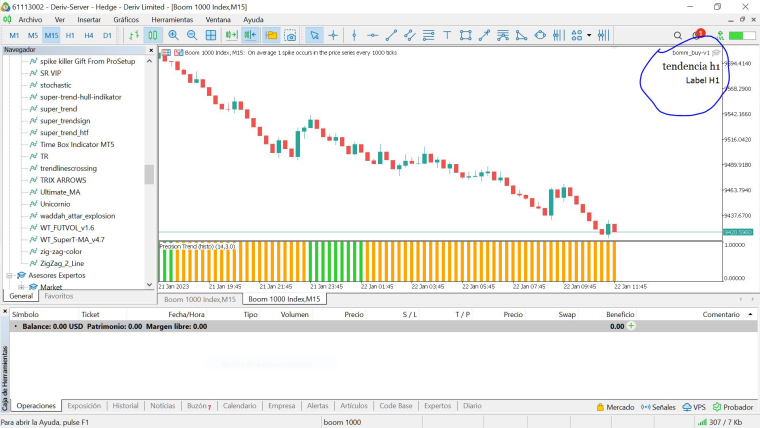This screenshot has height=428, width=760.
Task: Activate the crosshair cursor
Action: [333, 35]
